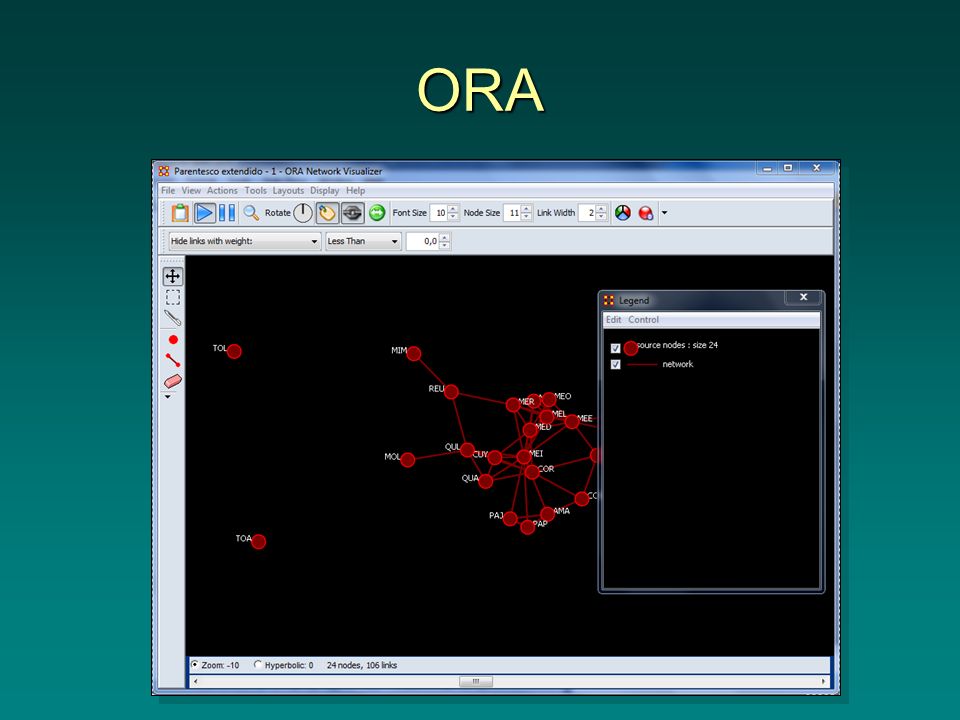The width and height of the screenshot is (960, 720).
Task: Click the Node Size value field
Action: 512,213
